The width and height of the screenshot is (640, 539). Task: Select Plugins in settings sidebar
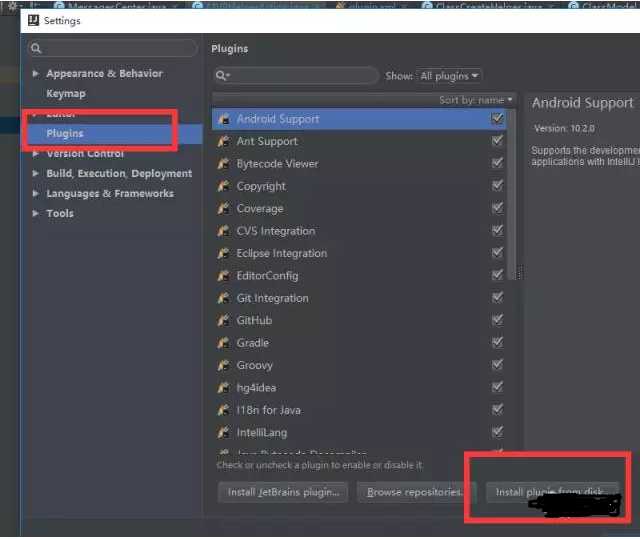65,133
